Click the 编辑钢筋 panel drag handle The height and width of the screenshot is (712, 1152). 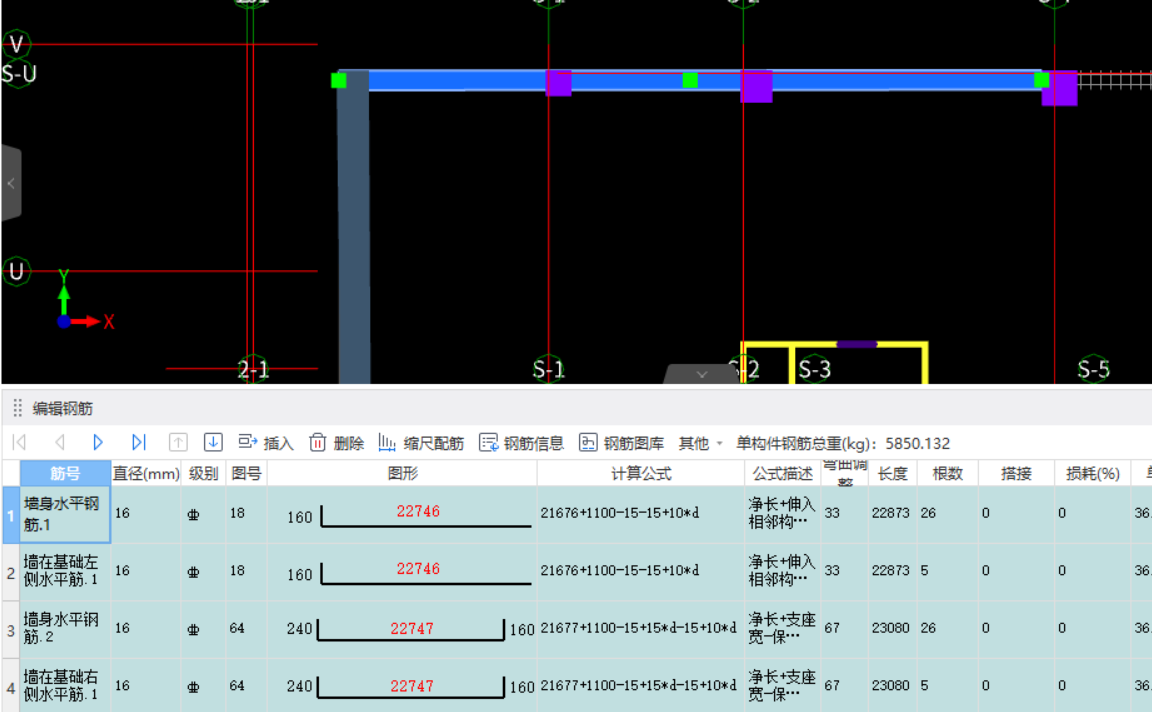18,408
